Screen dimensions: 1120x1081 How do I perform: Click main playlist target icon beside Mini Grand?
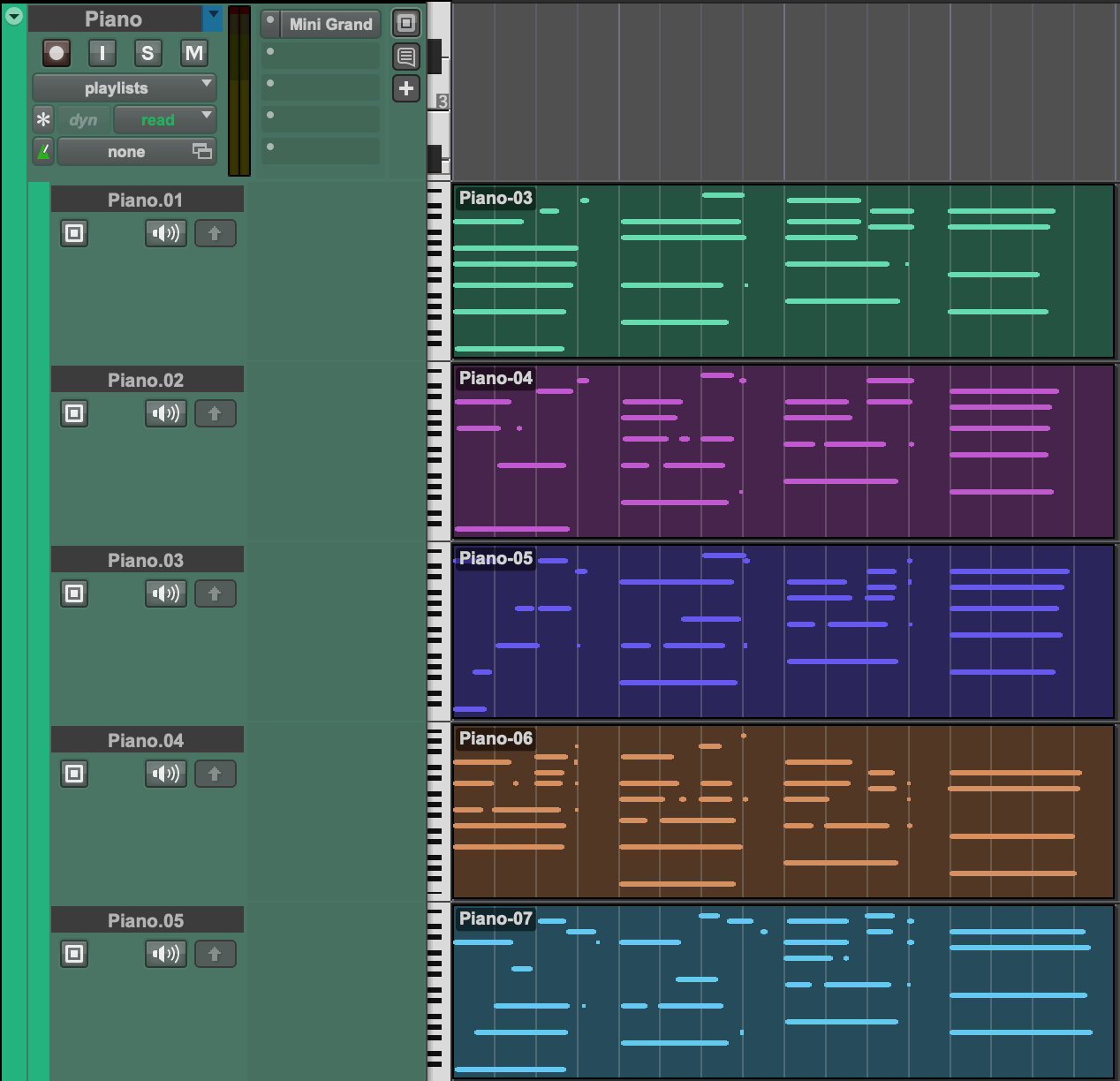tap(406, 23)
